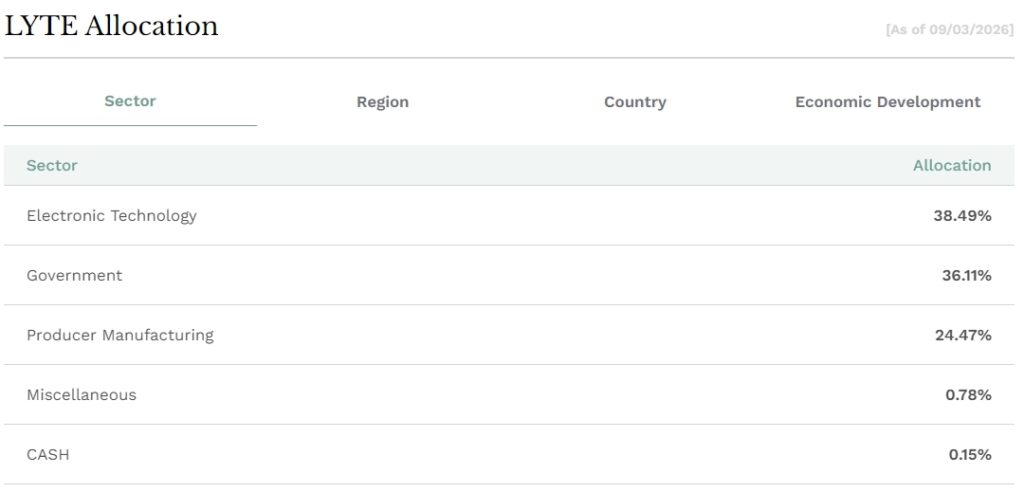Click the As of 09/03/2026 date
Viewport: 1024px width, 492px height.
pos(950,30)
